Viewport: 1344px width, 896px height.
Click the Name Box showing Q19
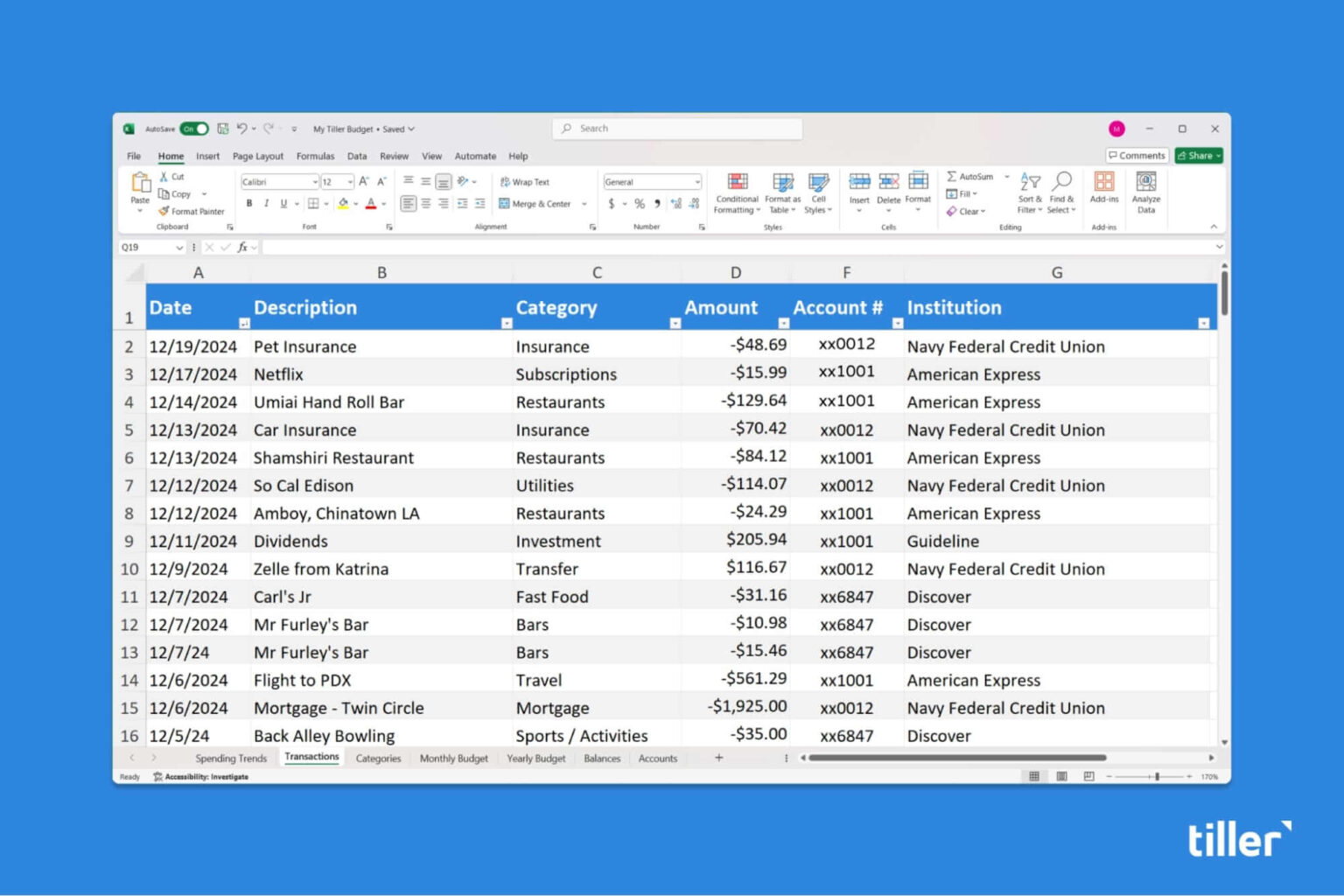[147, 247]
